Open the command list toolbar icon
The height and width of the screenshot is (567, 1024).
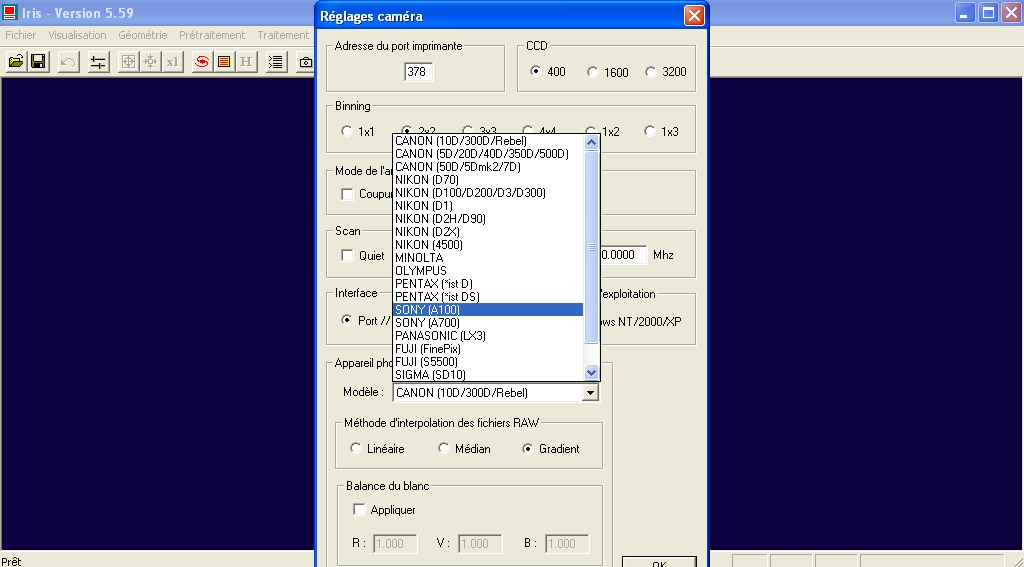(276, 61)
